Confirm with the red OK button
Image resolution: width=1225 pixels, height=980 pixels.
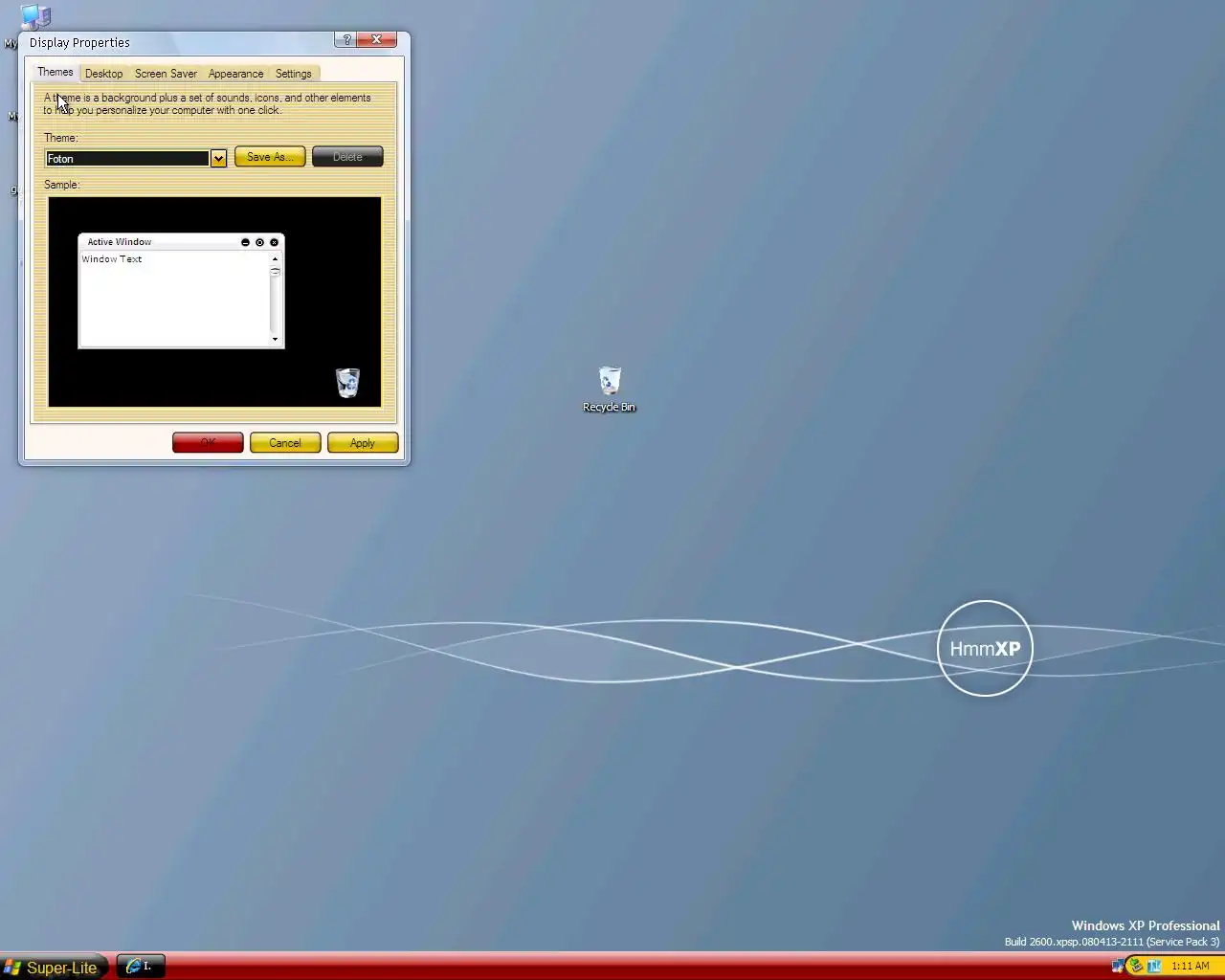point(208,443)
